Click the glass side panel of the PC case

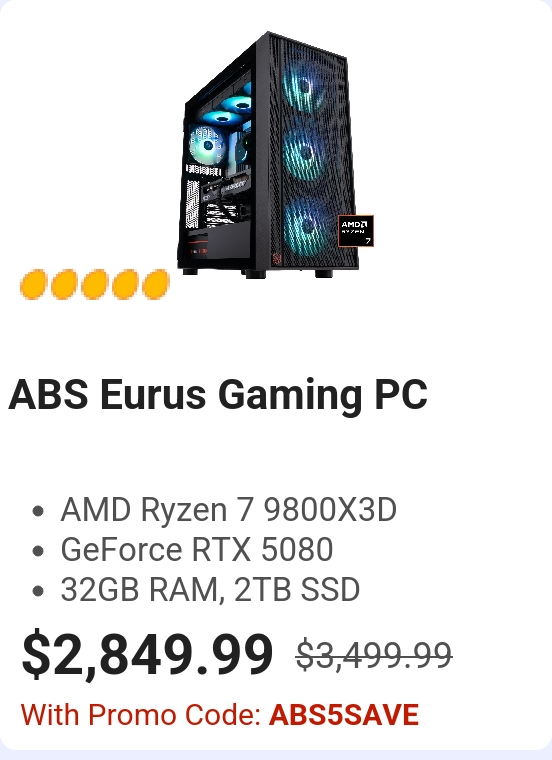click(218, 162)
